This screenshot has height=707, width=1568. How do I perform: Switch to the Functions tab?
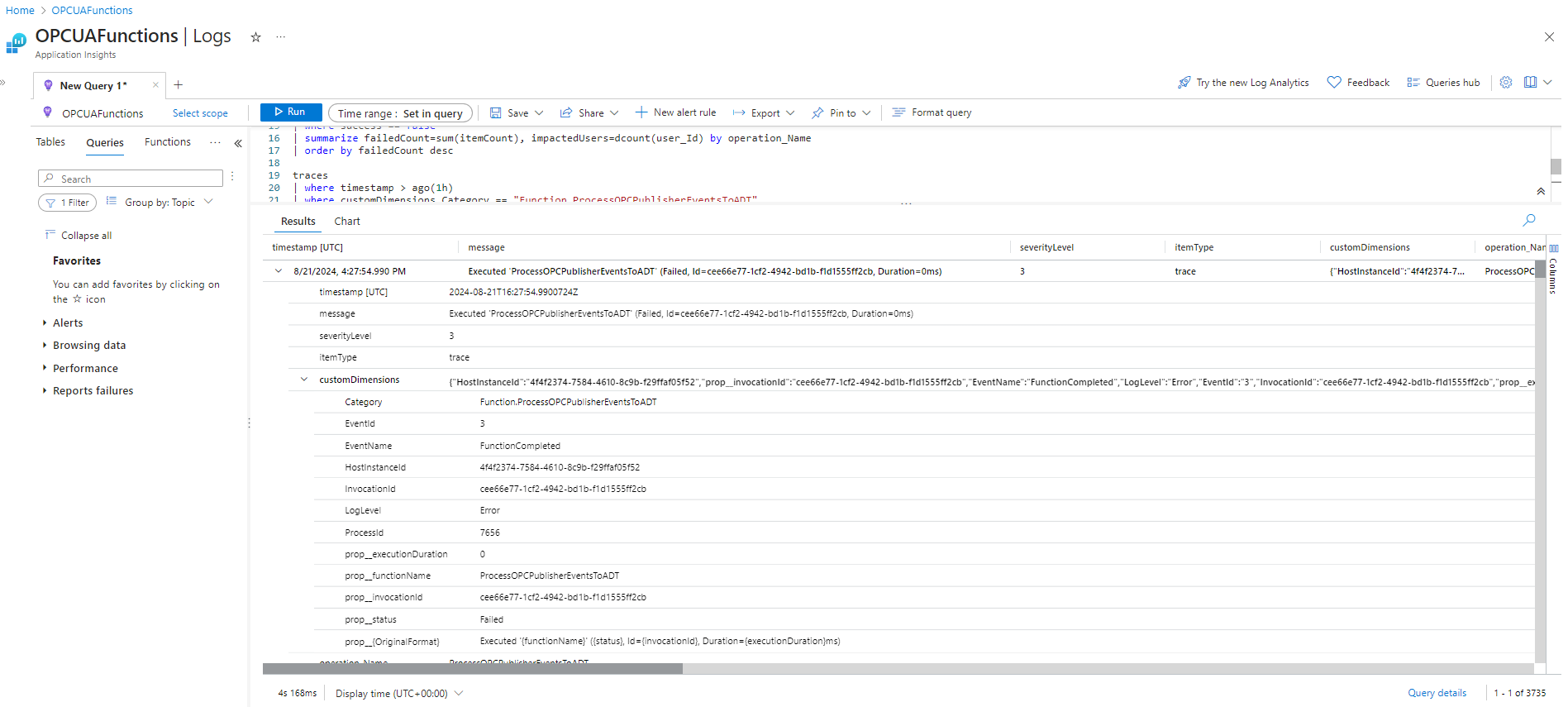[168, 142]
